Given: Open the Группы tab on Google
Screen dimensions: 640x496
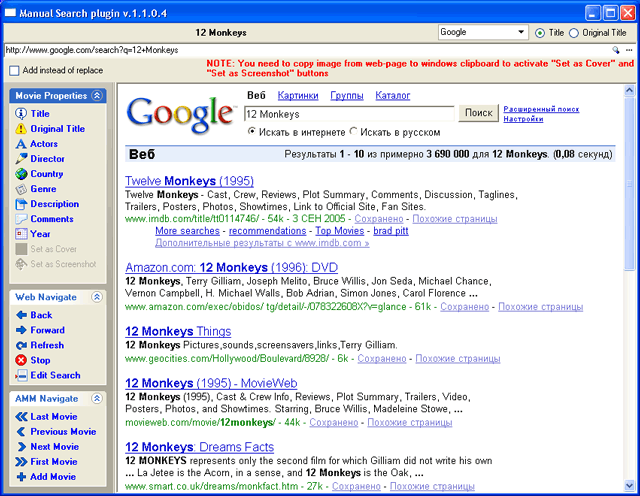Looking at the screenshot, I should point(347,96).
